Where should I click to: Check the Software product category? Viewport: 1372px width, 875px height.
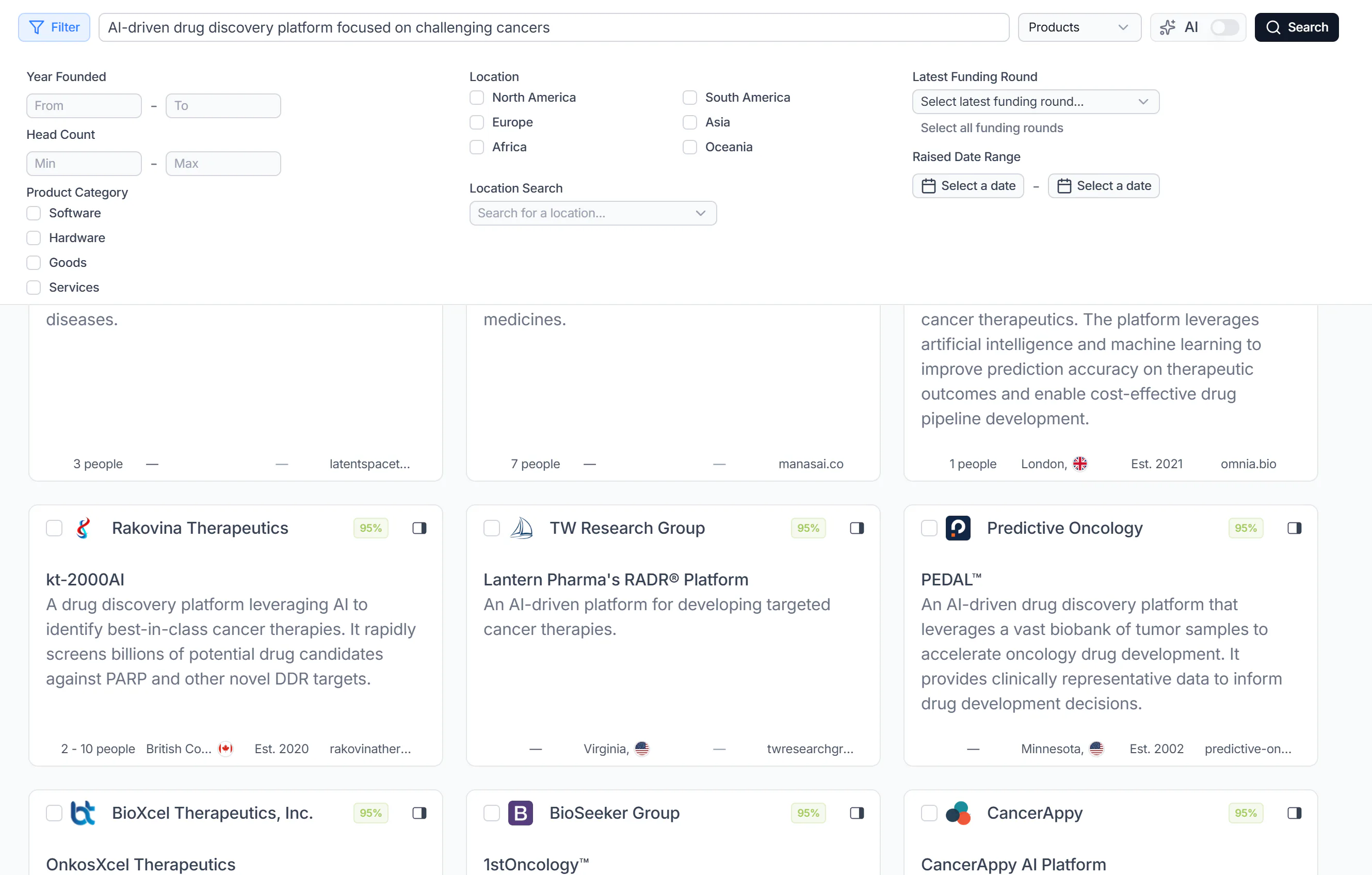tap(34, 213)
